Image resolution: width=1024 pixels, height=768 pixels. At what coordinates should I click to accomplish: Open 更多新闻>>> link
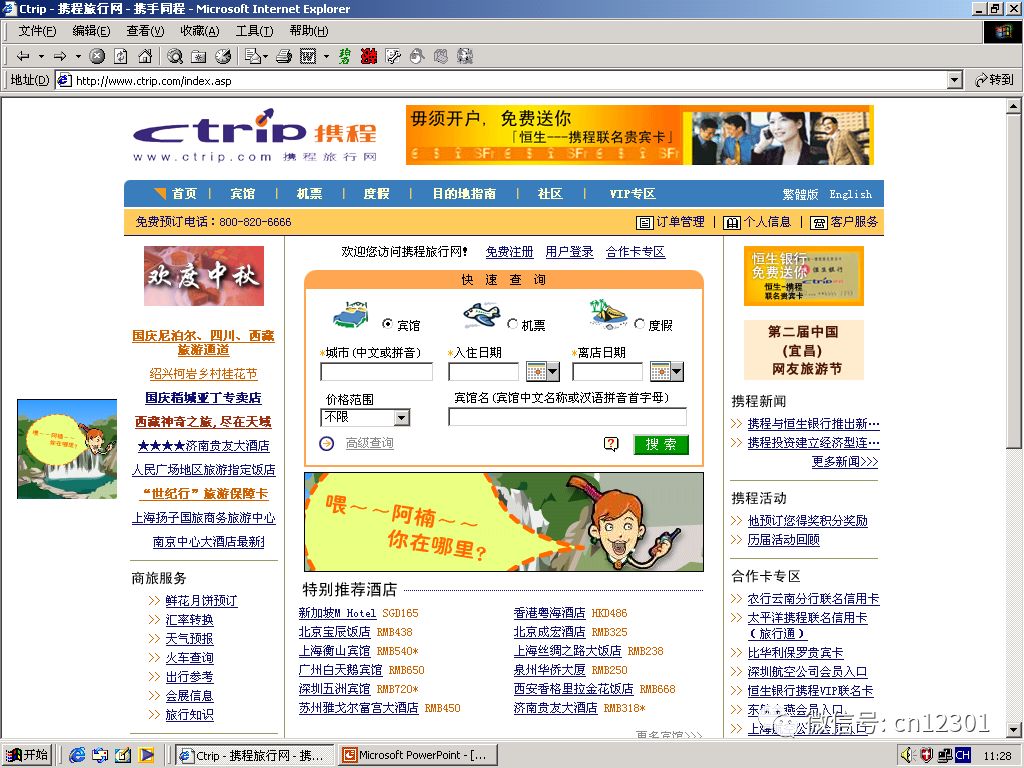click(845, 462)
